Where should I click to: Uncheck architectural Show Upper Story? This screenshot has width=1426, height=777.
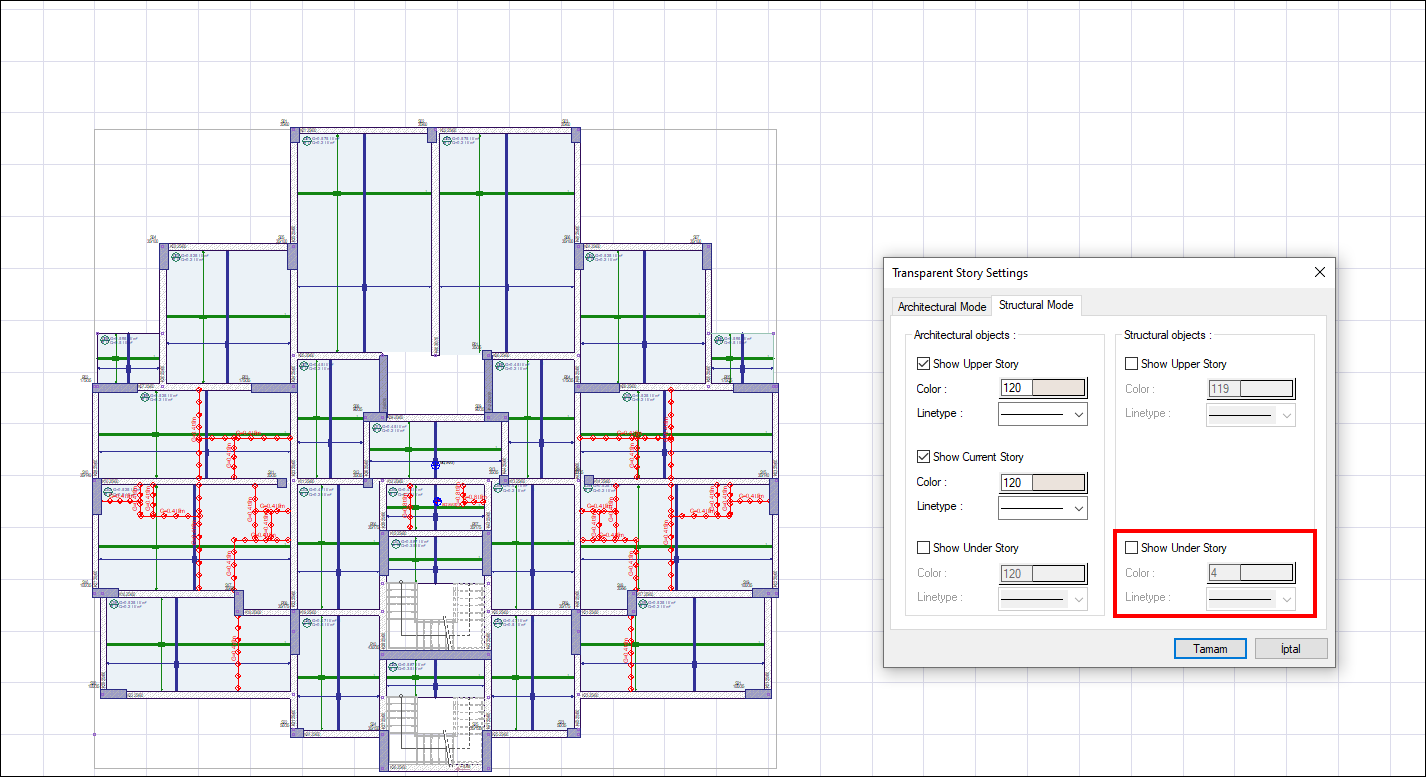point(924,364)
